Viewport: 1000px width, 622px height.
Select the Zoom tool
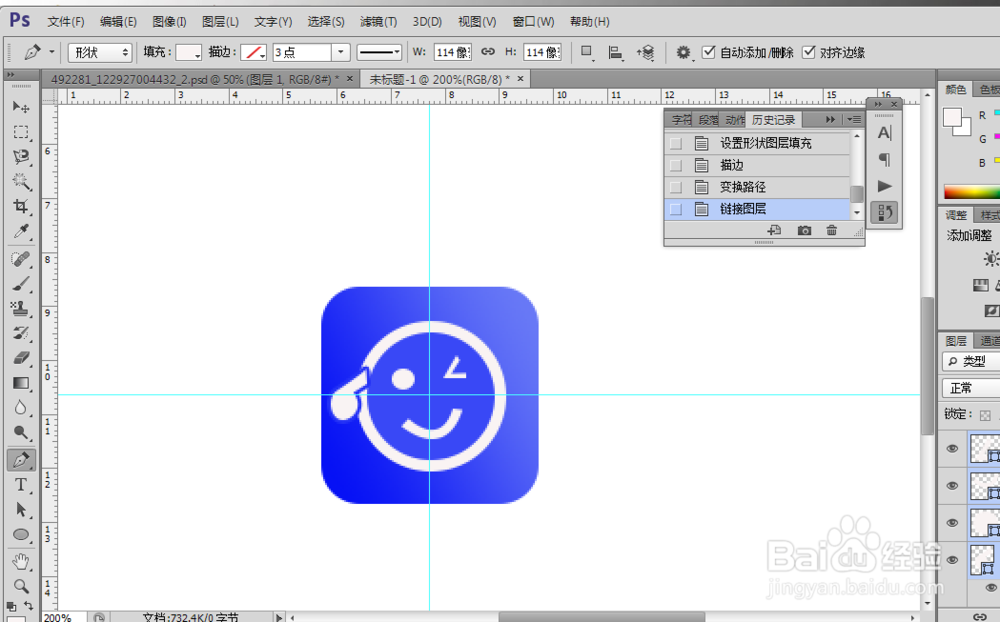coord(21,586)
